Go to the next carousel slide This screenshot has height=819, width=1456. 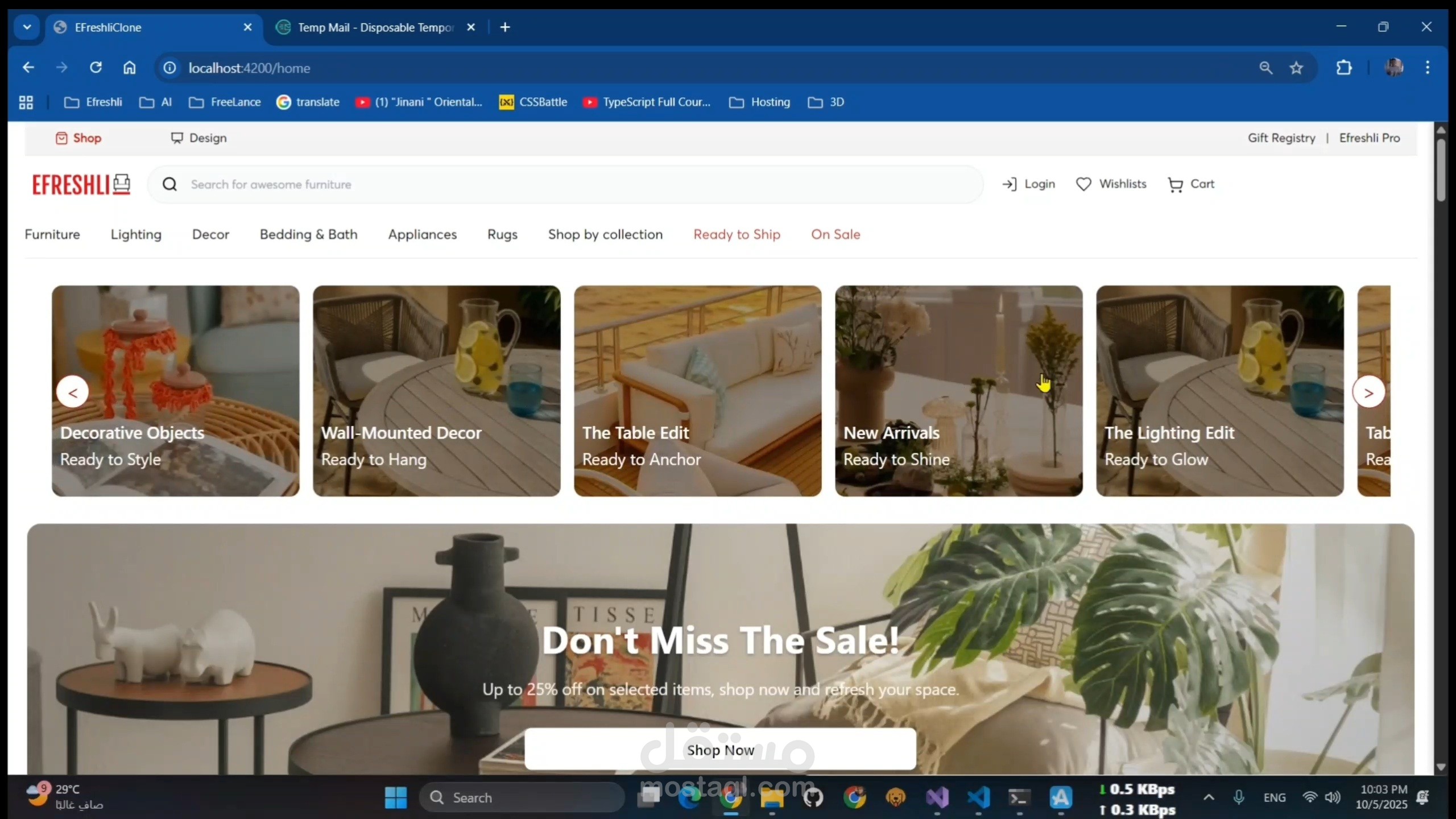pyautogui.click(x=1368, y=392)
